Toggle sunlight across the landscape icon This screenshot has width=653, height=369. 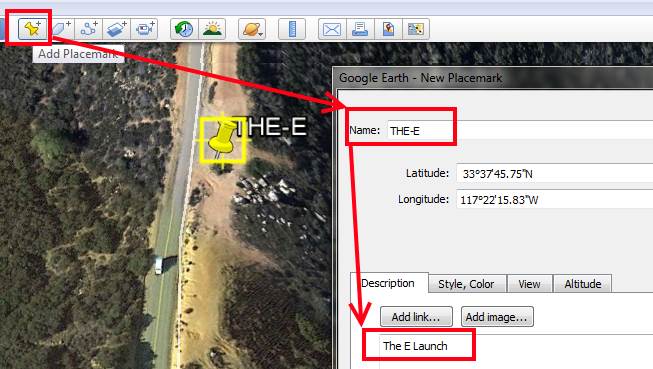(x=212, y=29)
